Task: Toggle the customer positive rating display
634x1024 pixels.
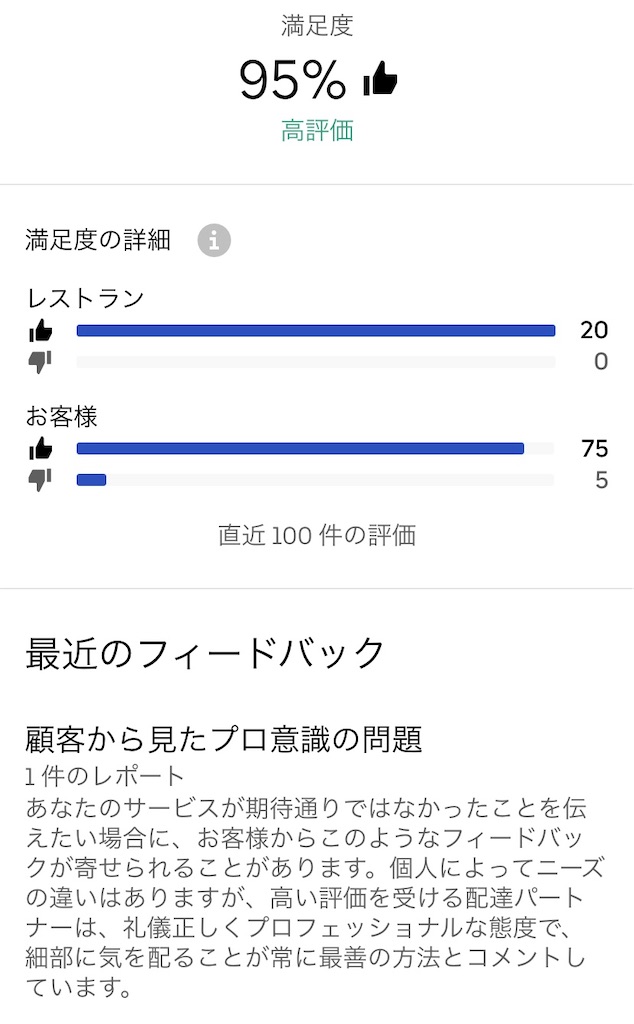Action: click(x=300, y=448)
